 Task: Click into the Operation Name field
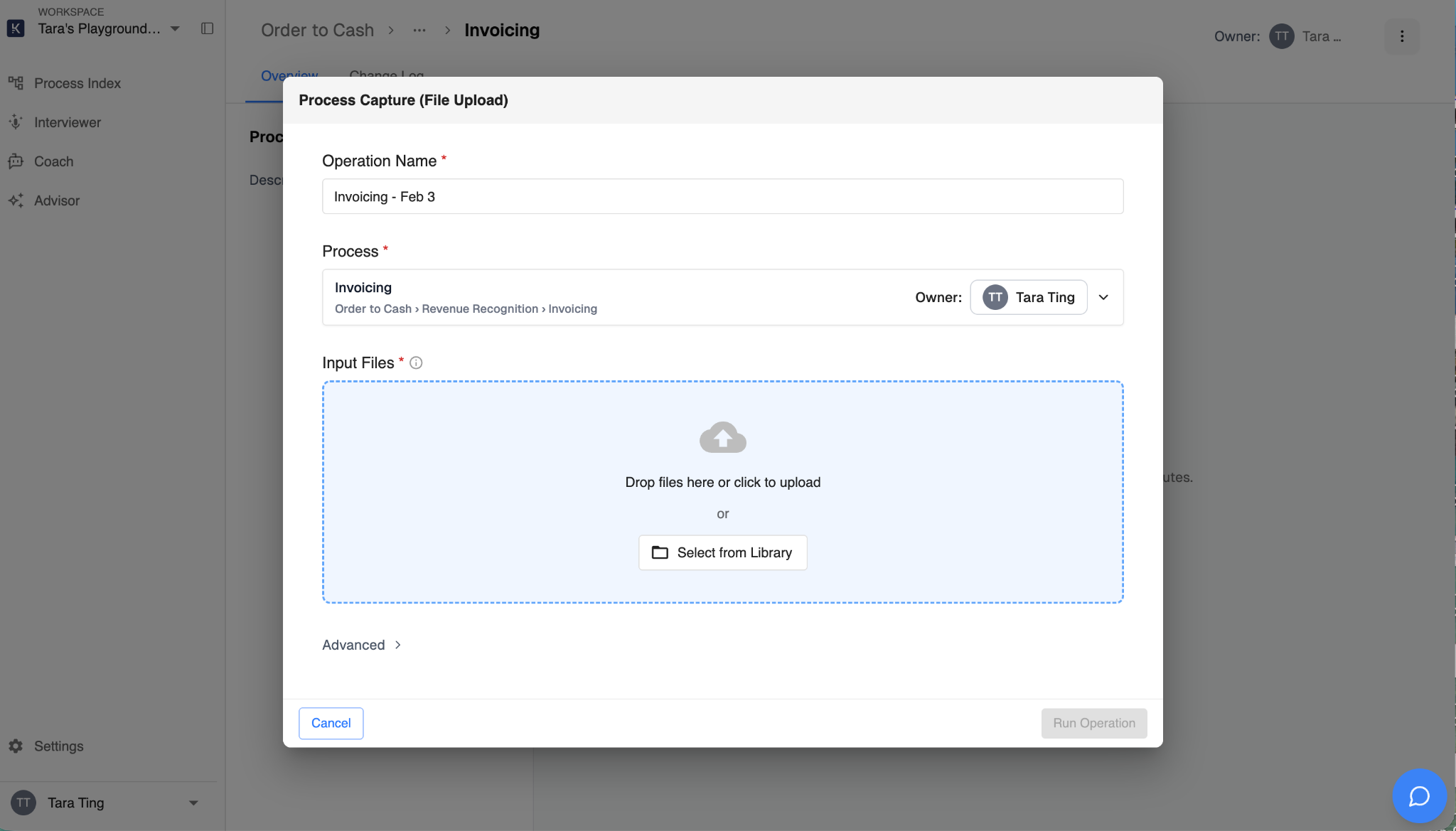point(722,196)
